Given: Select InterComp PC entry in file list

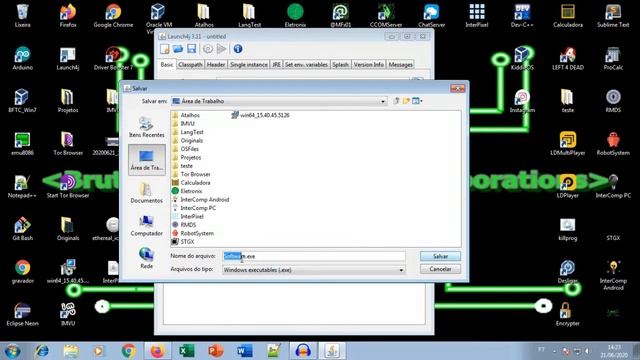Looking at the screenshot, I should (194, 208).
